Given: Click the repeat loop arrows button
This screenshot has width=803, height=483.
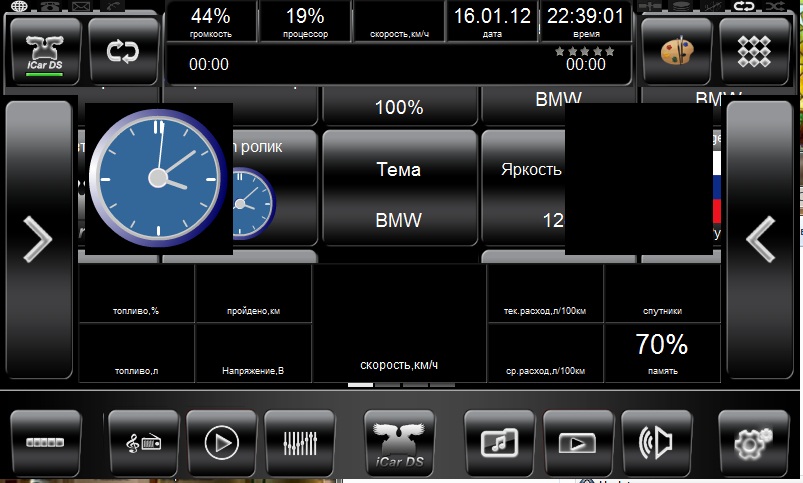Looking at the screenshot, I should point(123,52).
